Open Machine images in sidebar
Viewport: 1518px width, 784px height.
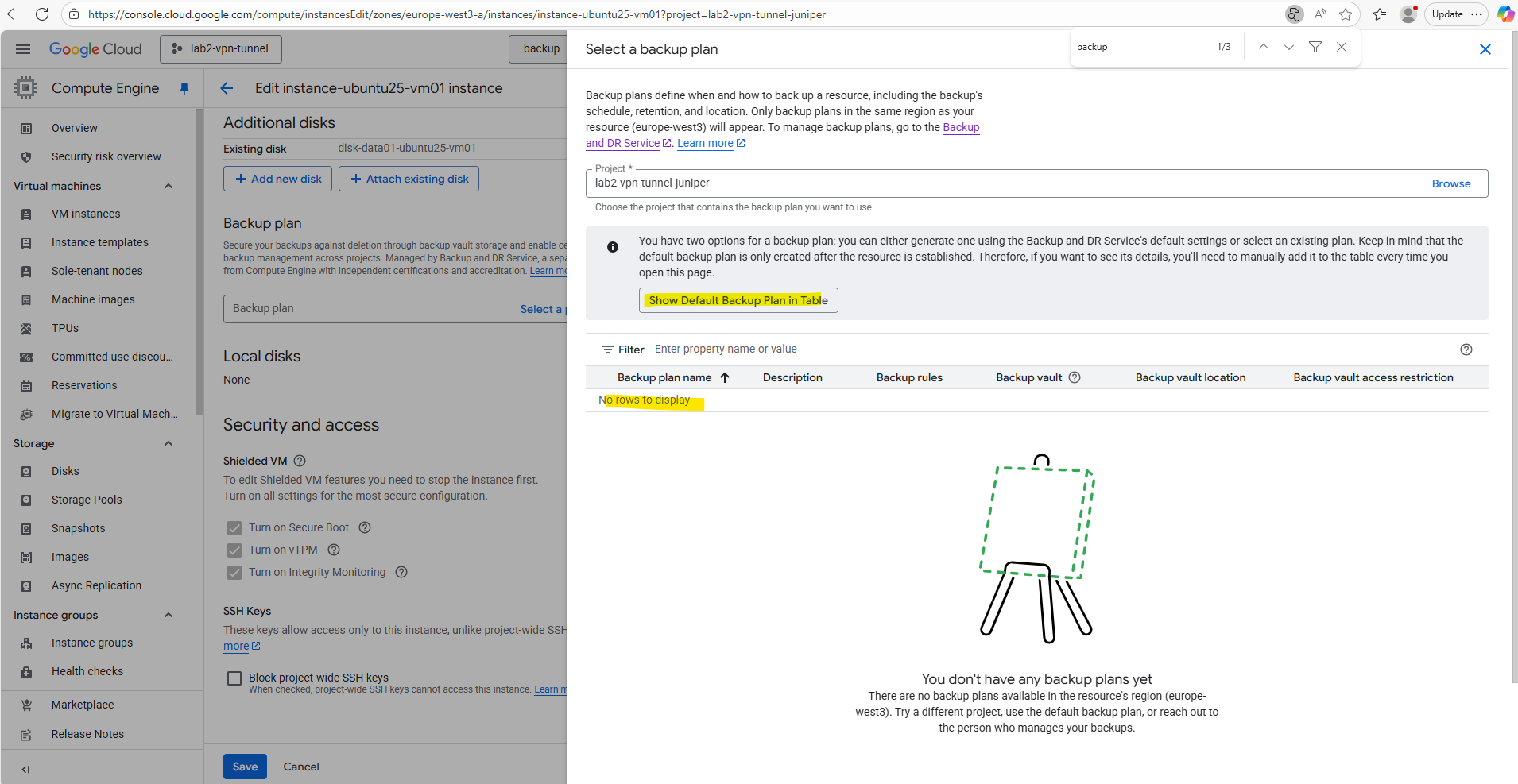pos(93,299)
